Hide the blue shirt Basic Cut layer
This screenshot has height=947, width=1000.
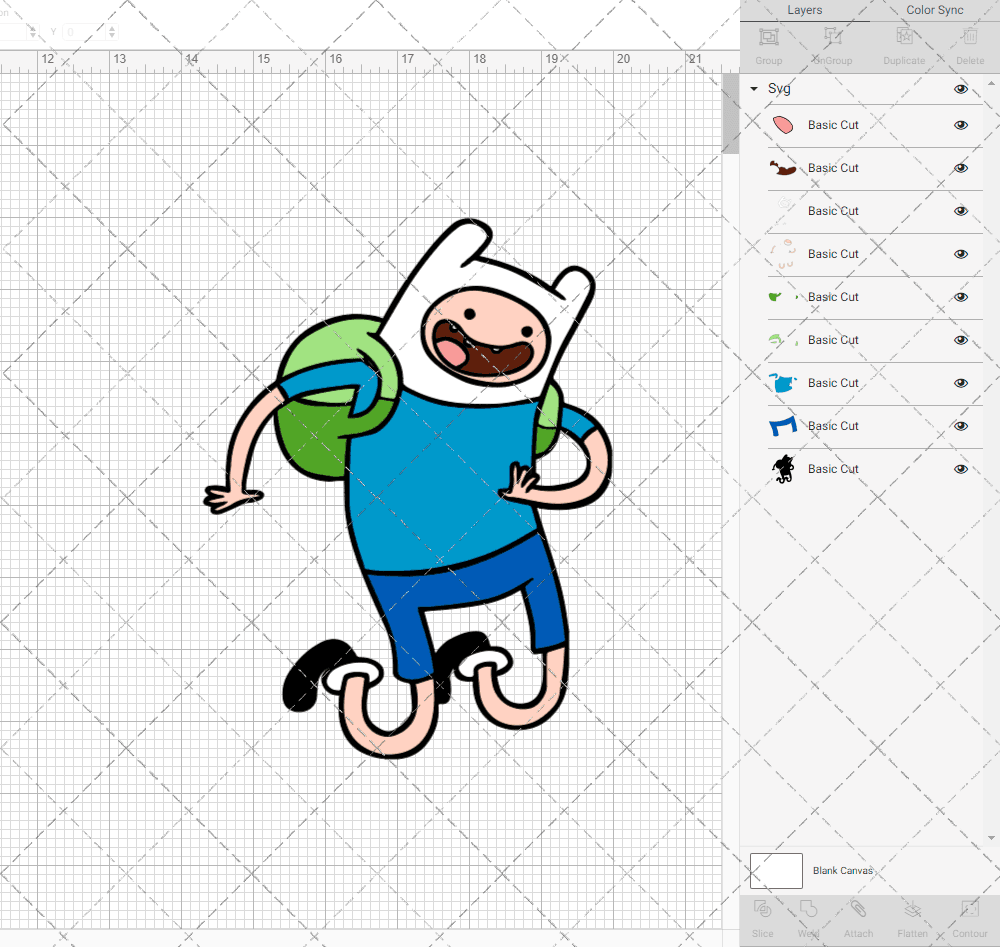tap(960, 383)
